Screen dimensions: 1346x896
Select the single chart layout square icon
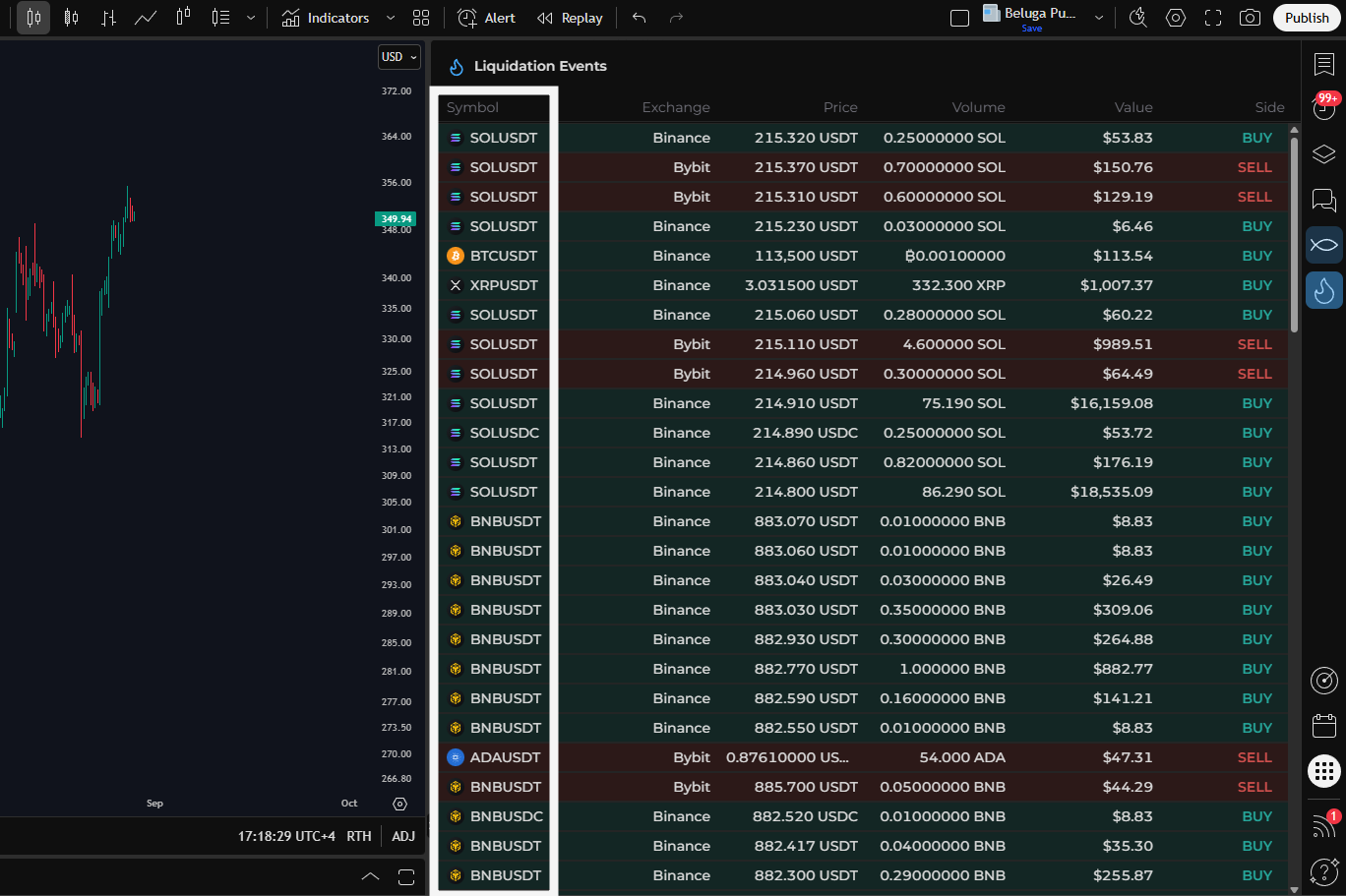pos(960,18)
